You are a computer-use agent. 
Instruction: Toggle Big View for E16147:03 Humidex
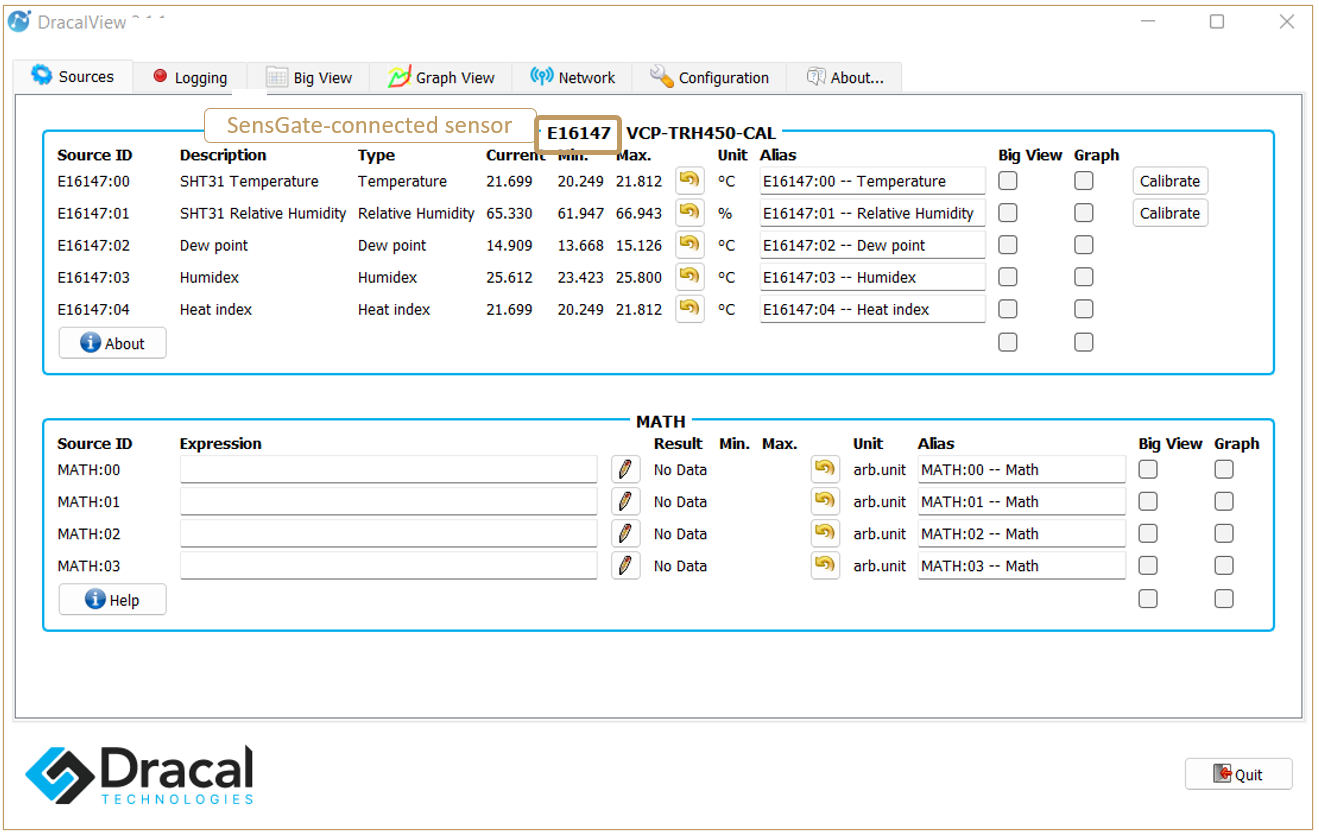pyautogui.click(x=1008, y=277)
